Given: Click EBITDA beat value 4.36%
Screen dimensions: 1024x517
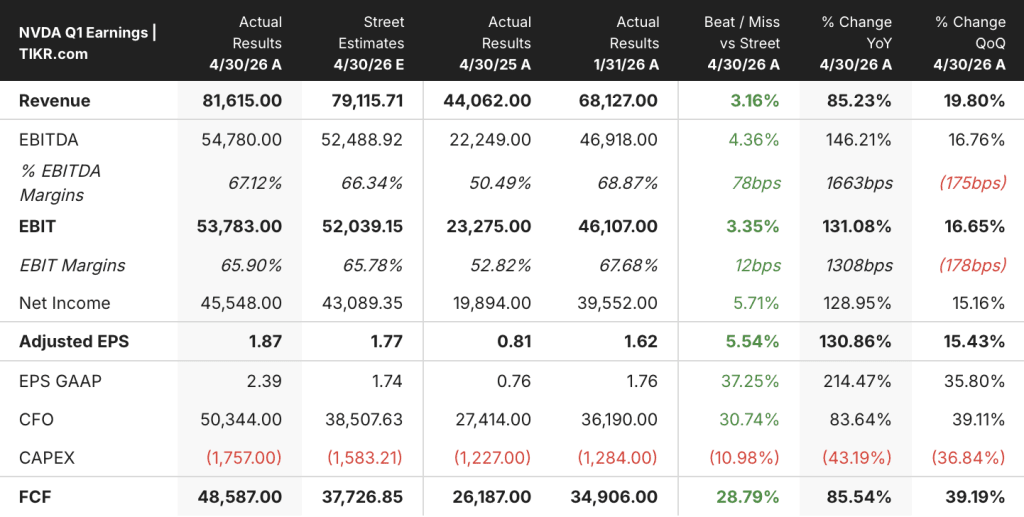Looking at the screenshot, I should click(x=755, y=140).
